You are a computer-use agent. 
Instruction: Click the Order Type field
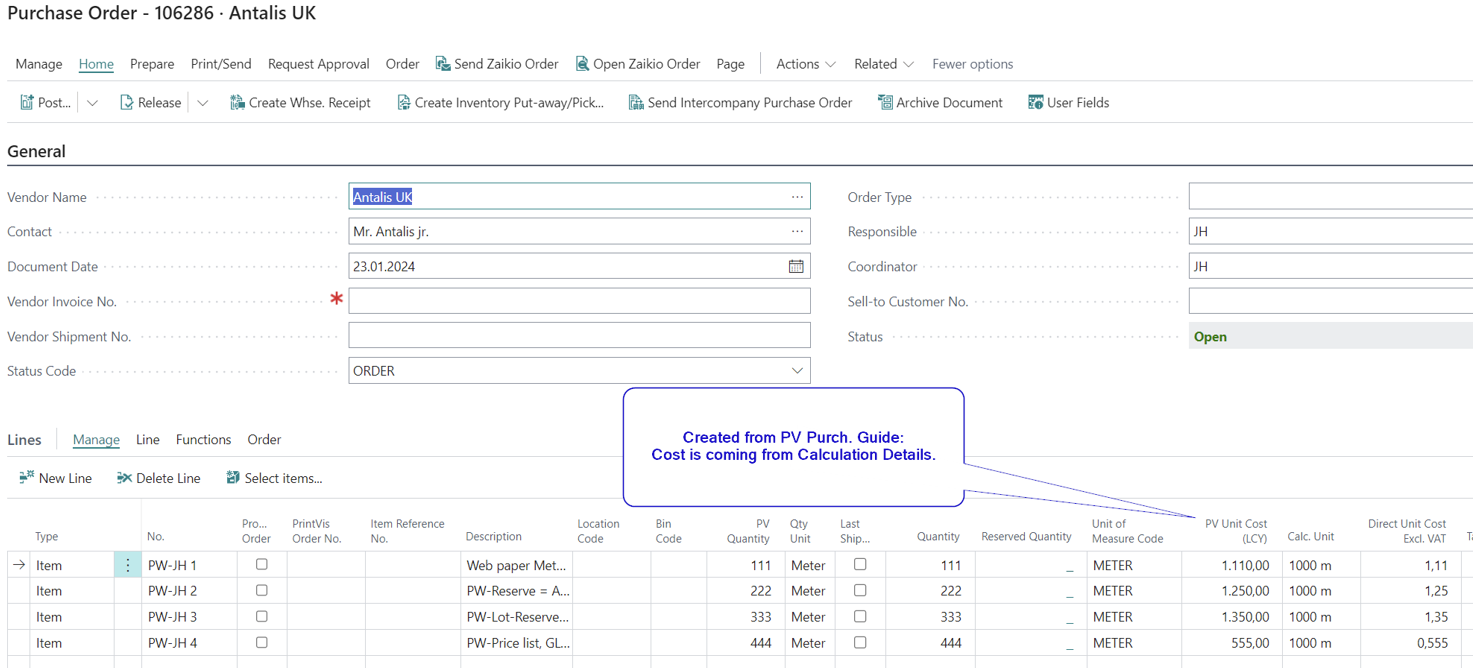(x=1331, y=197)
